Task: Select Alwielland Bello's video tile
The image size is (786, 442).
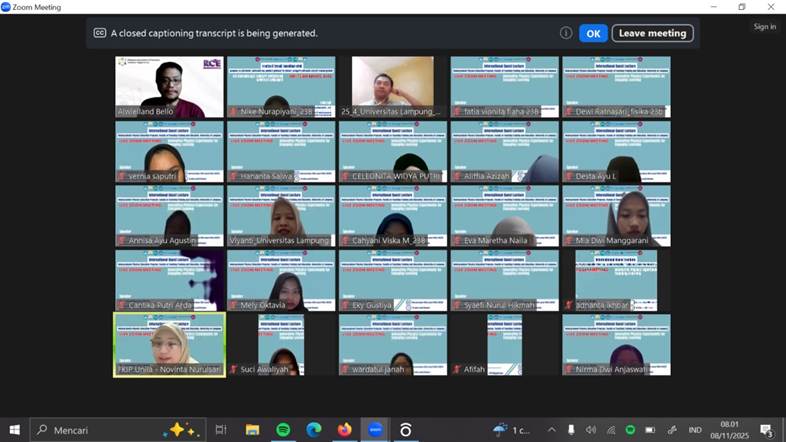Action: point(169,88)
